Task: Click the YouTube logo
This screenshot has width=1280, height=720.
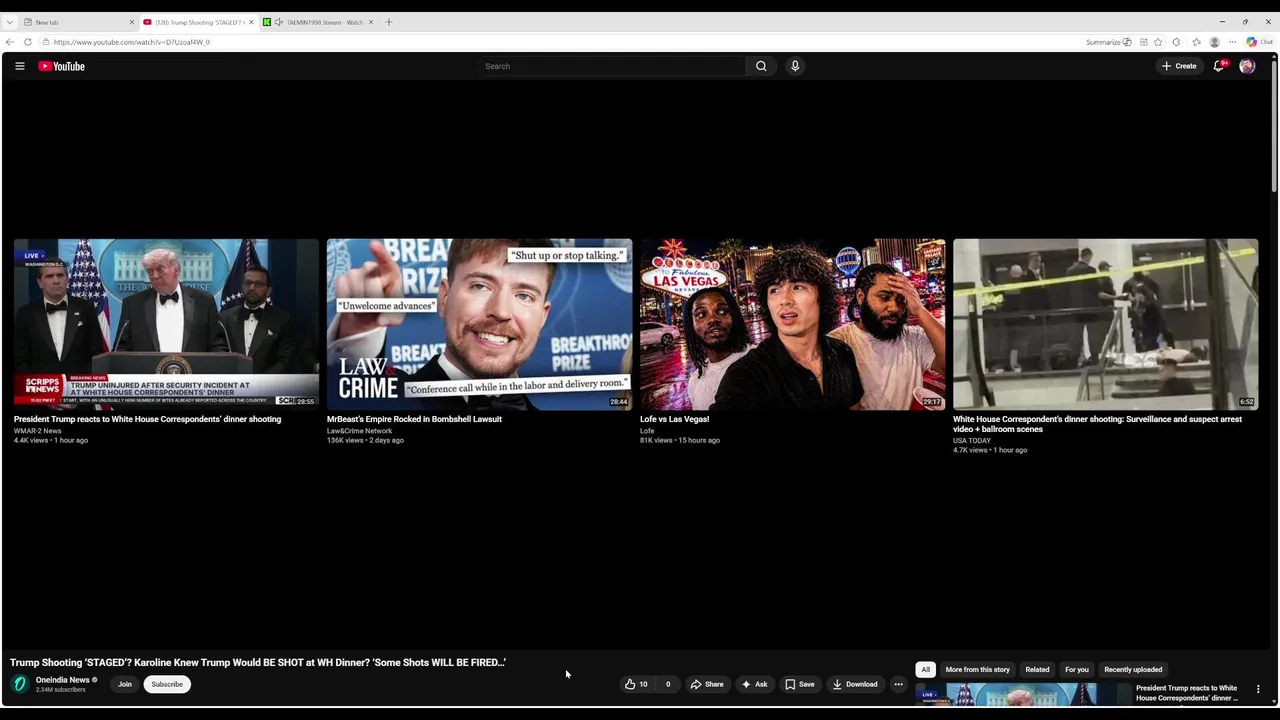Action: pos(62,66)
